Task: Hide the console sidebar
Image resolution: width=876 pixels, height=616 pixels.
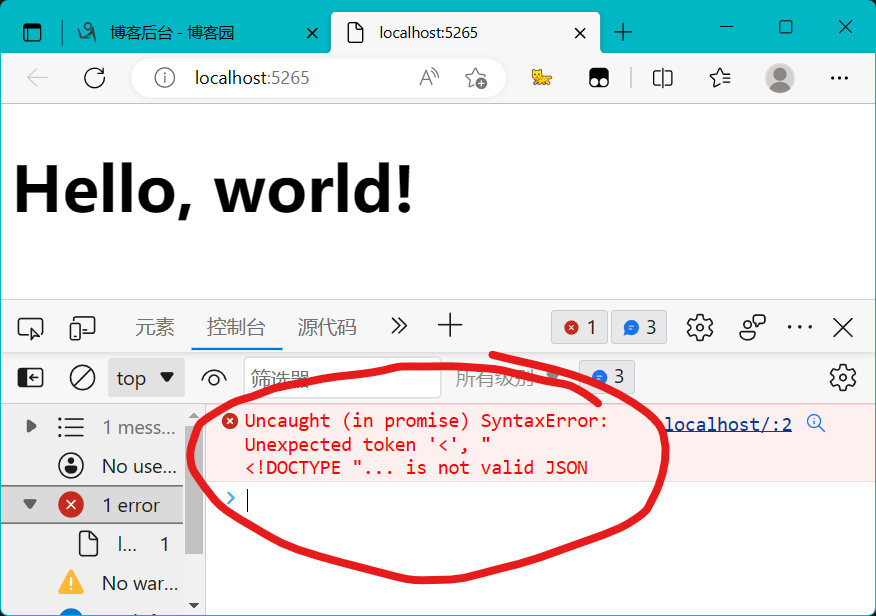Action: 31,378
